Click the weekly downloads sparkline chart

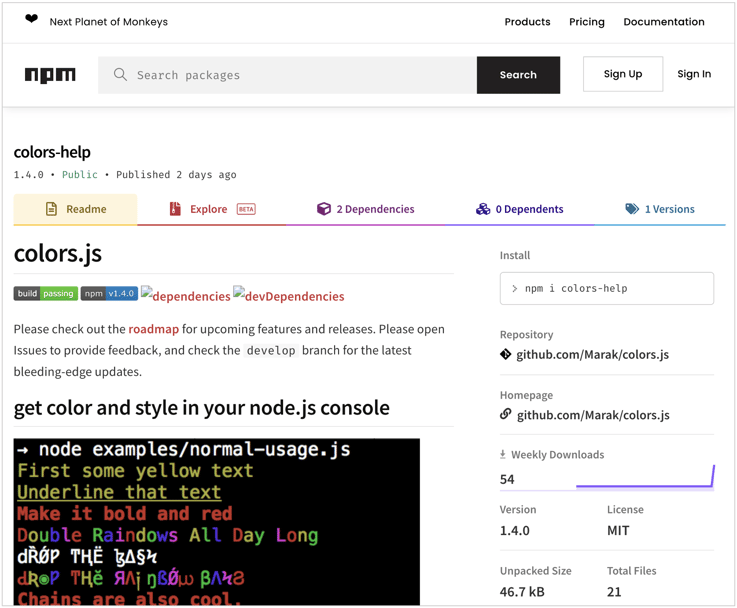pos(645,477)
